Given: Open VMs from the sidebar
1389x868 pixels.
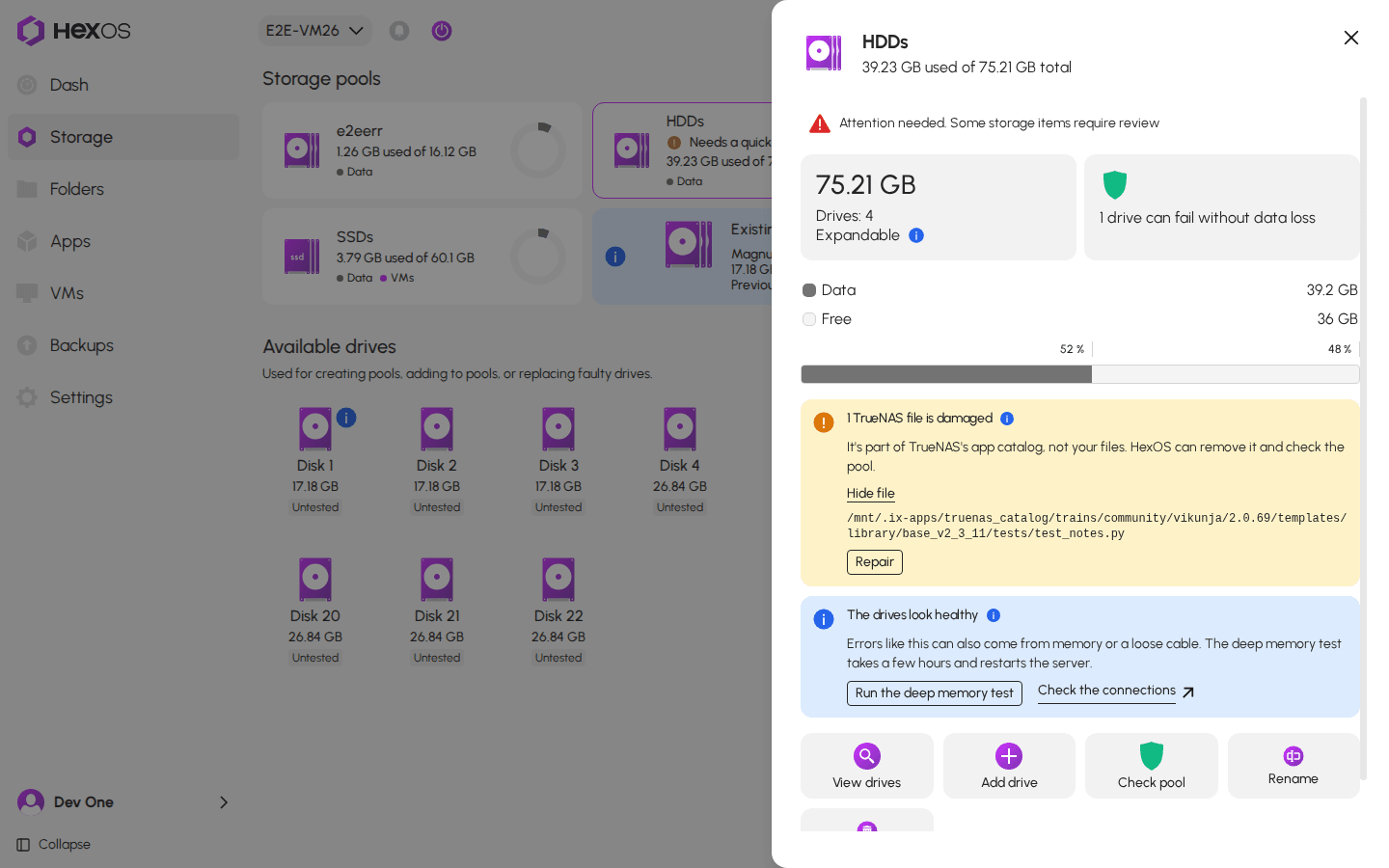Looking at the screenshot, I should pyautogui.click(x=123, y=293).
